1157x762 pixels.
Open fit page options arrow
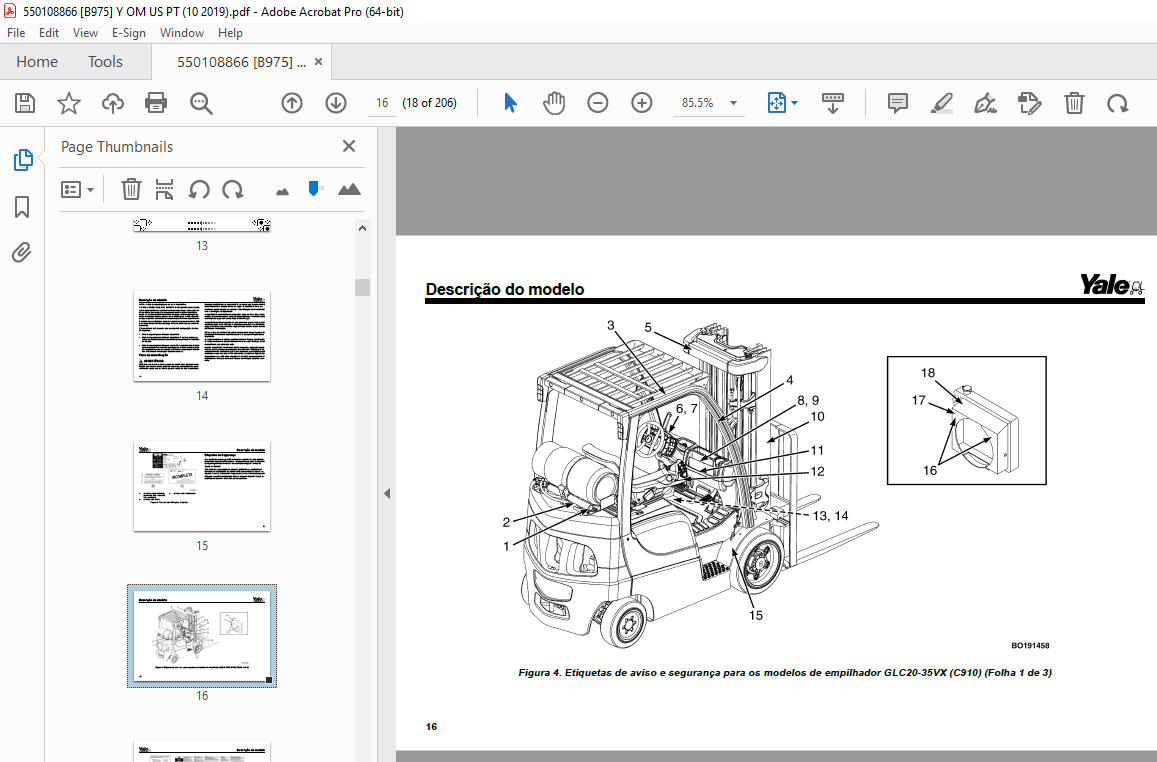coord(795,103)
